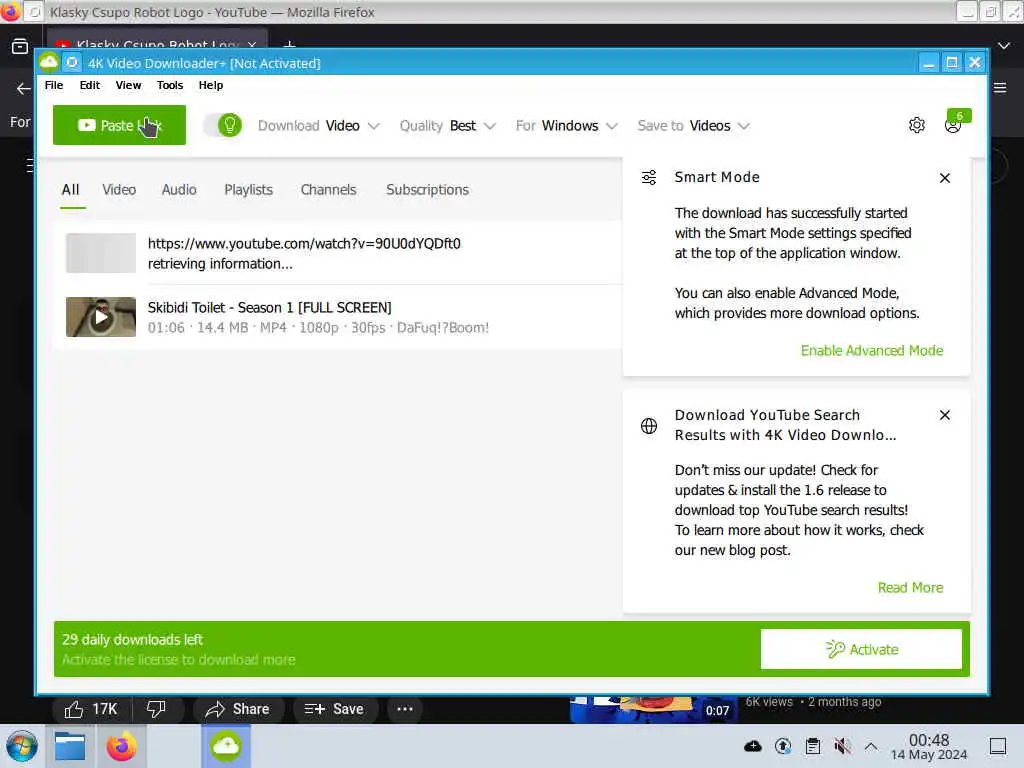Select the Skibidi Toilet Season 1 title
This screenshot has height=768, width=1024.
269,308
